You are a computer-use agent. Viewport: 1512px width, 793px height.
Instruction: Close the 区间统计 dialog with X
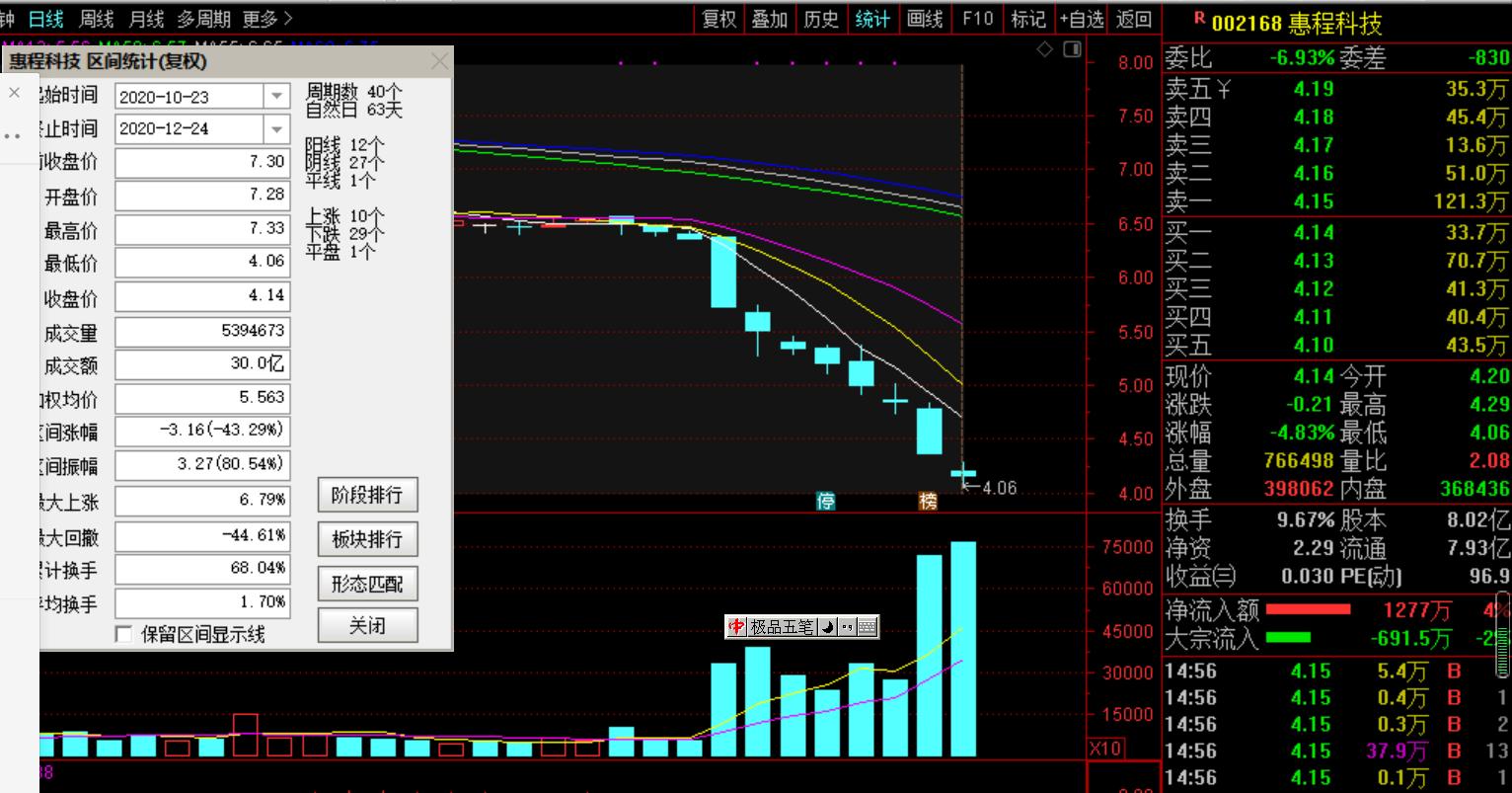(x=439, y=62)
